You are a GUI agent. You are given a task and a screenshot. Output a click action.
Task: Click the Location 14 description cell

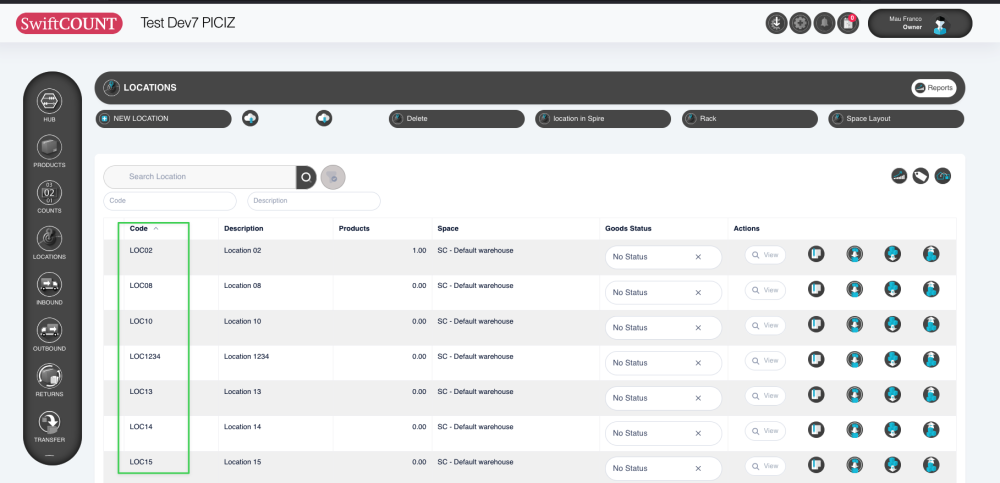tap(242, 427)
